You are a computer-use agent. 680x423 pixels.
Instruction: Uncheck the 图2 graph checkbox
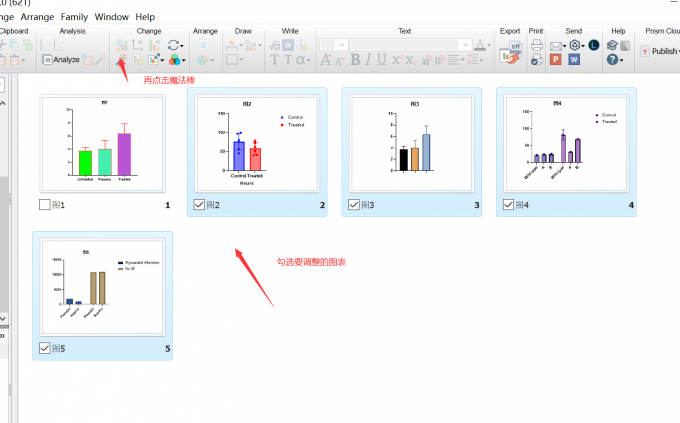pos(199,205)
